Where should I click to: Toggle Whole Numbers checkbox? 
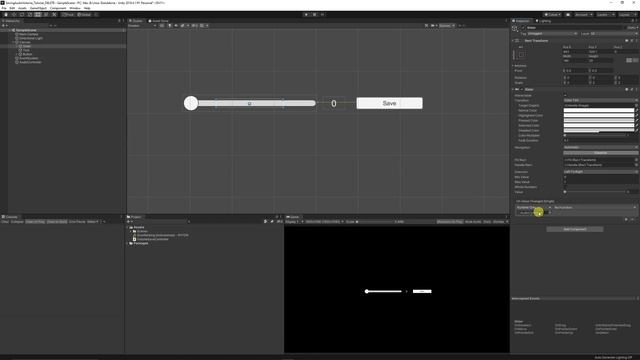[x=565, y=187]
